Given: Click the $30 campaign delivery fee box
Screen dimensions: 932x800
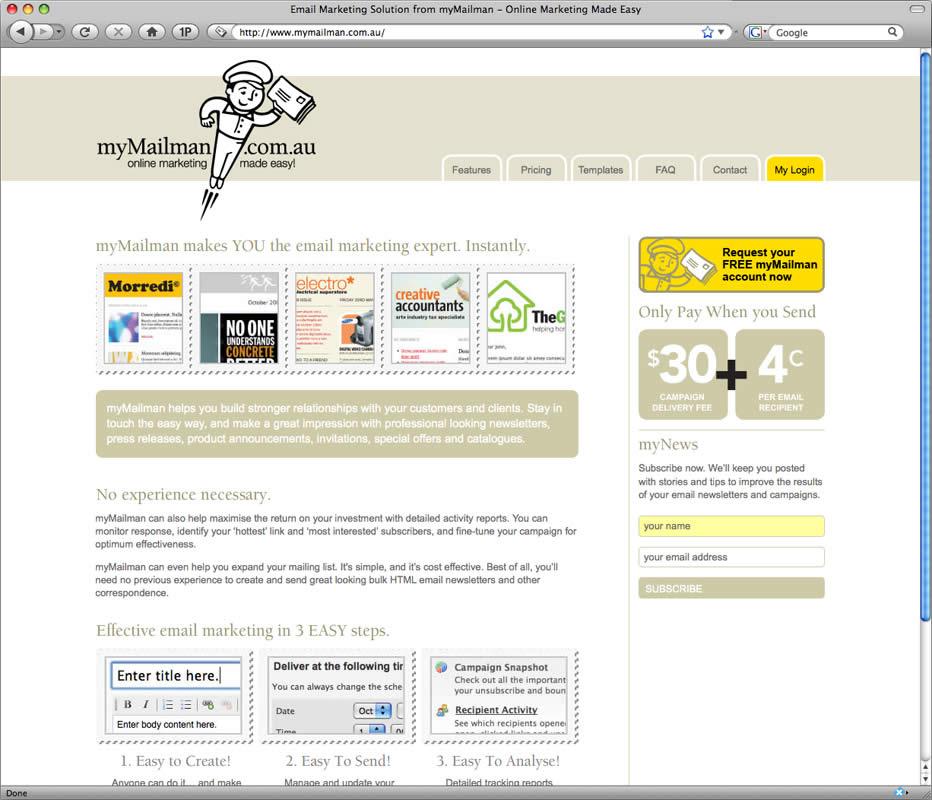Looking at the screenshot, I should 683,374.
